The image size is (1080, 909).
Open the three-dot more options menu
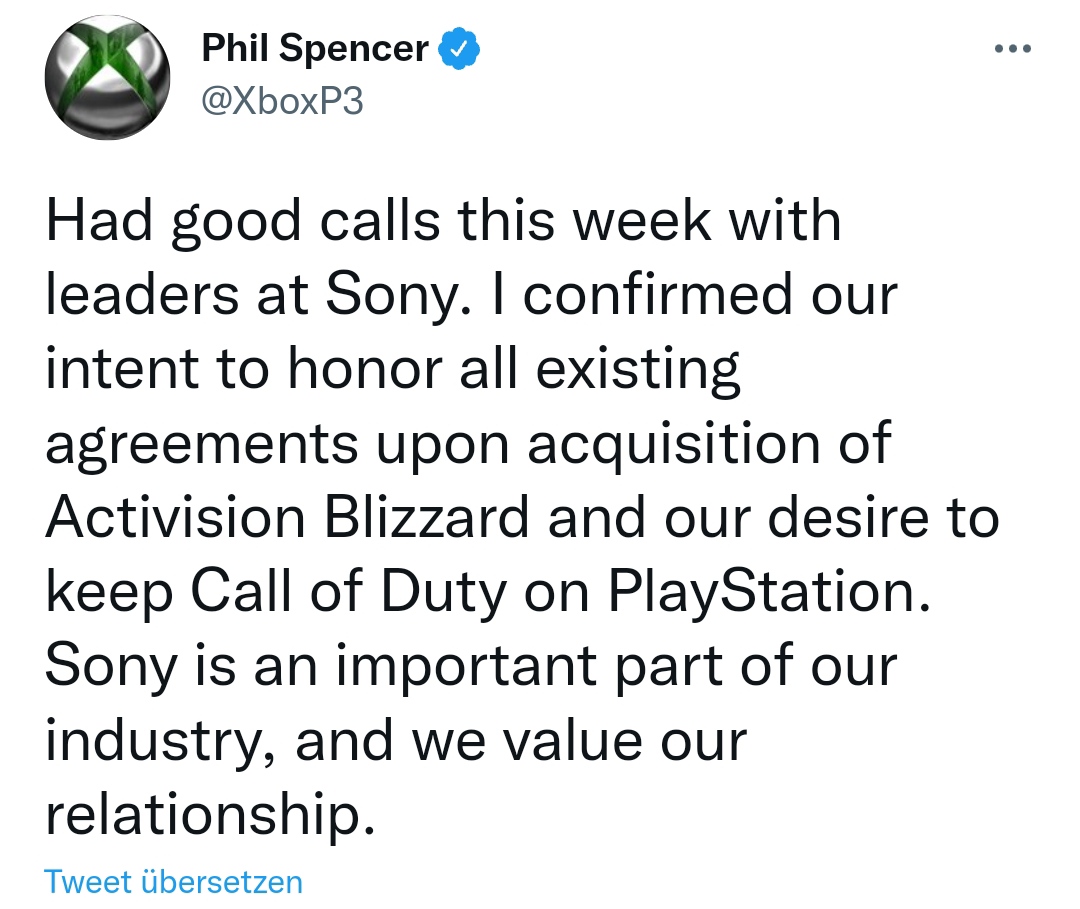coord(1012,49)
